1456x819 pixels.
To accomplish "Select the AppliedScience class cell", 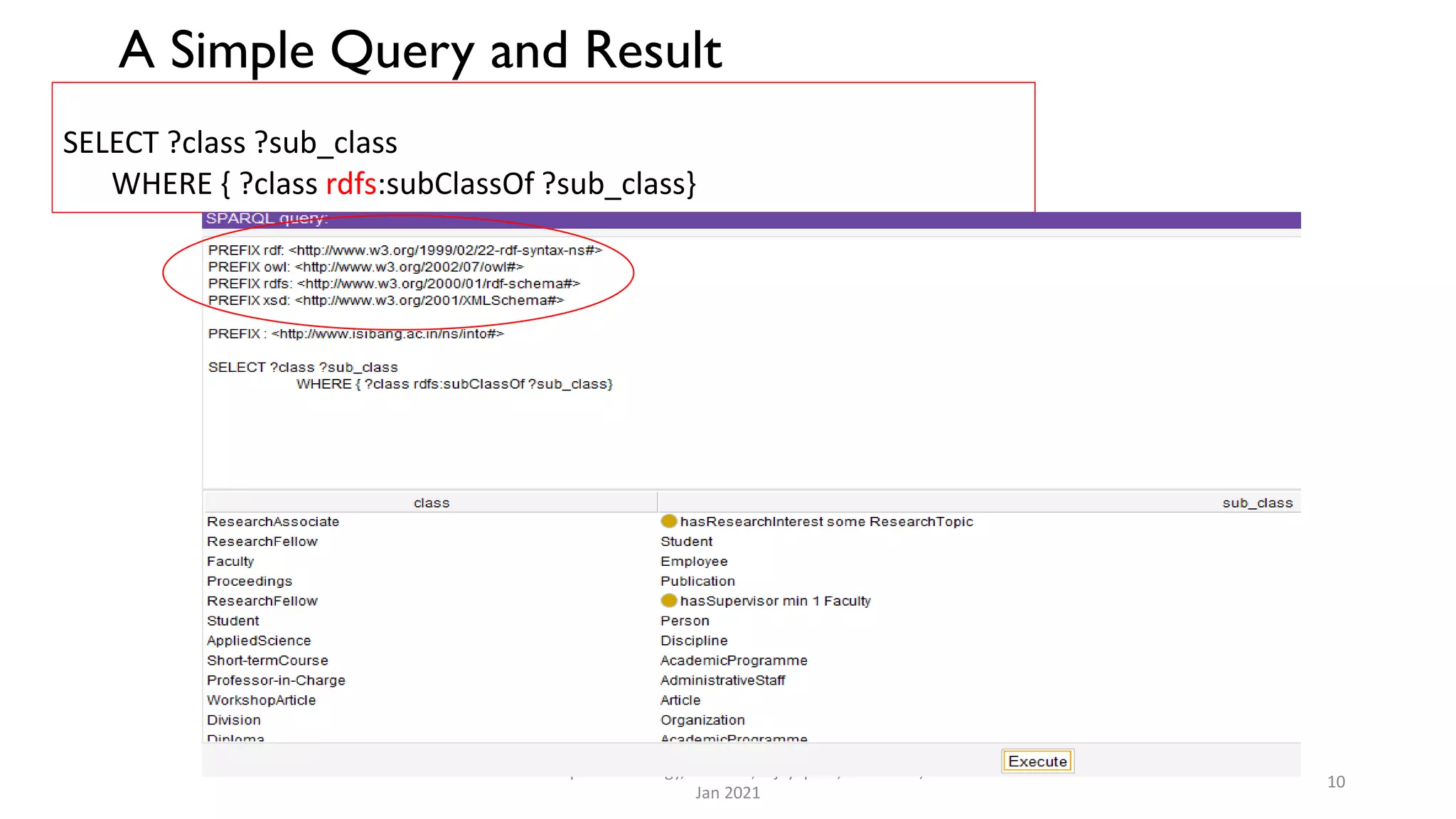I will point(259,641).
